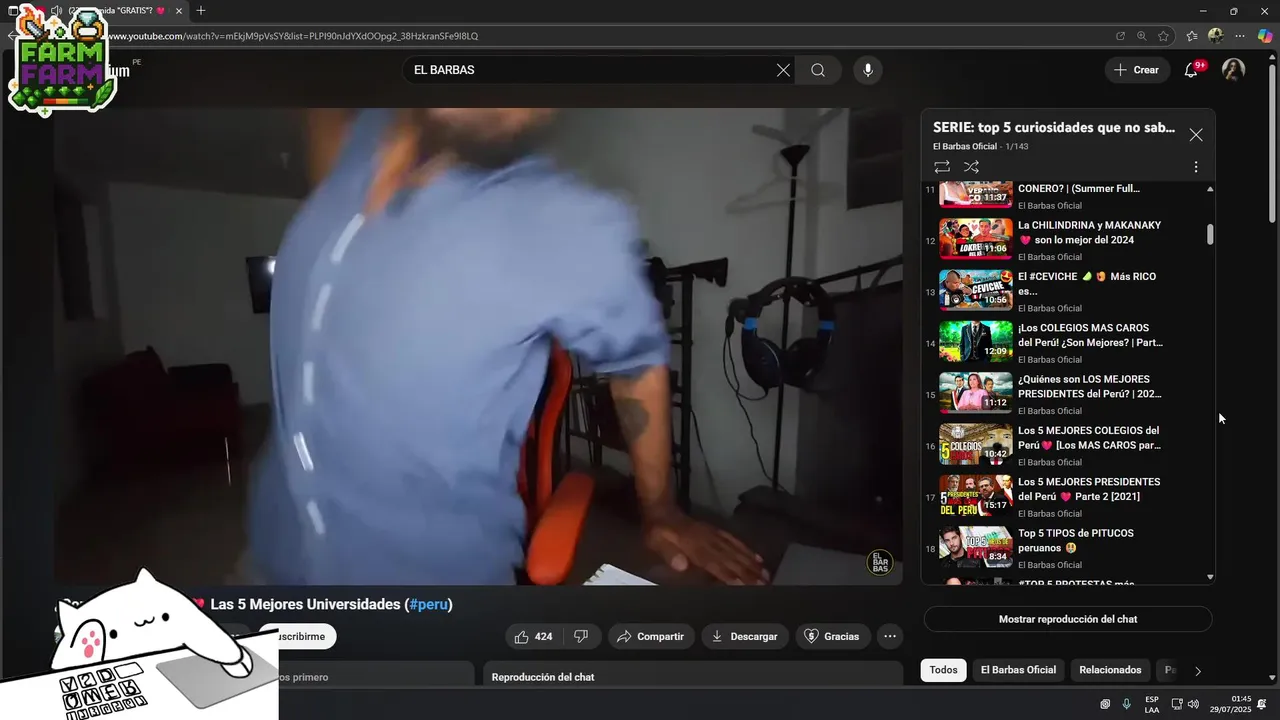The height and width of the screenshot is (720, 1280).
Task: Clear the search box with the X icon
Action: tap(783, 70)
